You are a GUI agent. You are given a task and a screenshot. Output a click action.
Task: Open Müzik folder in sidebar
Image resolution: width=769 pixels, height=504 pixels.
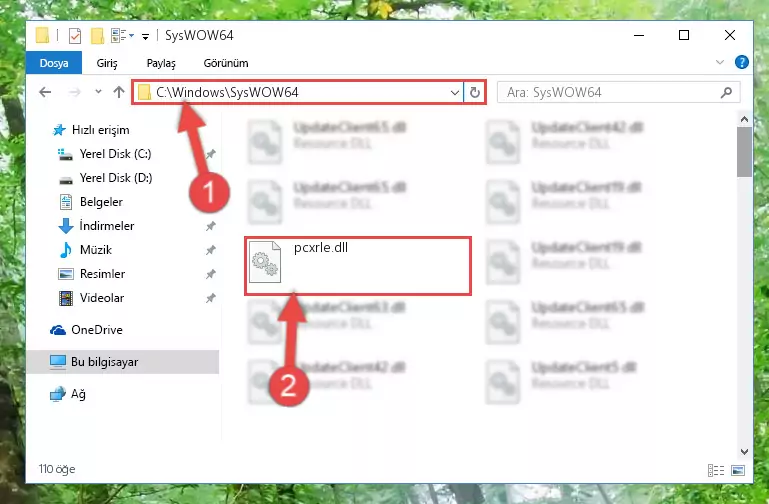click(96, 250)
